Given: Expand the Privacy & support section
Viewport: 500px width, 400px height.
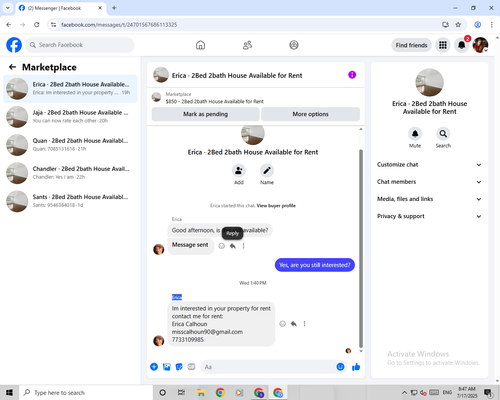Looking at the screenshot, I should (429, 216).
